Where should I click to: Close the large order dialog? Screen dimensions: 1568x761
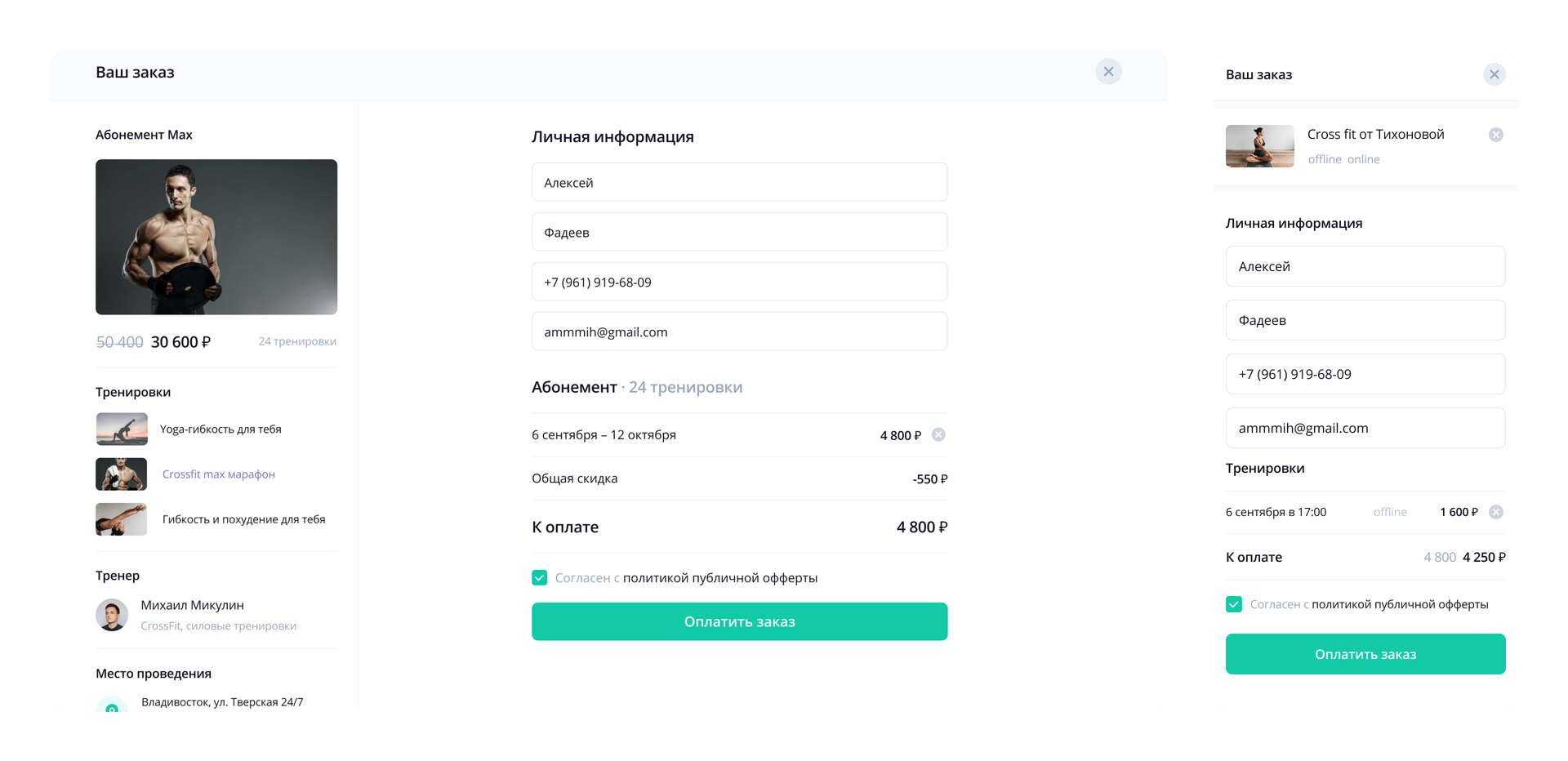coord(1108,72)
